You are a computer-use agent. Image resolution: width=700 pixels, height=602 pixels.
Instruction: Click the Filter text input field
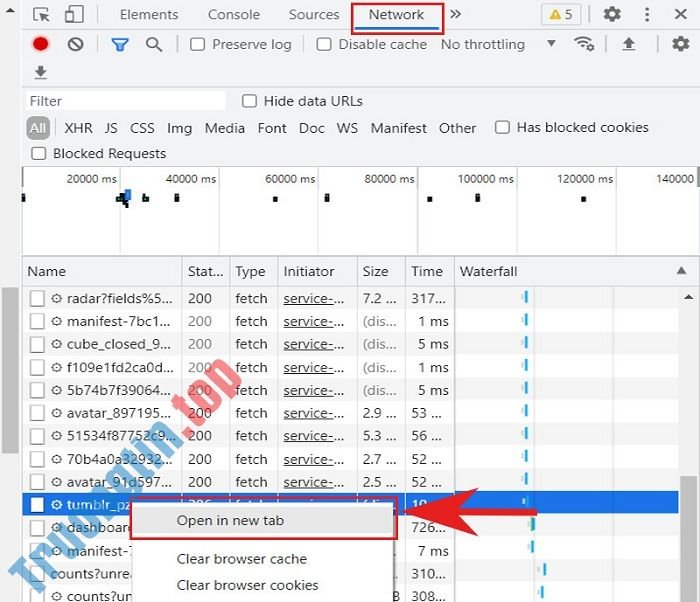tap(125, 101)
